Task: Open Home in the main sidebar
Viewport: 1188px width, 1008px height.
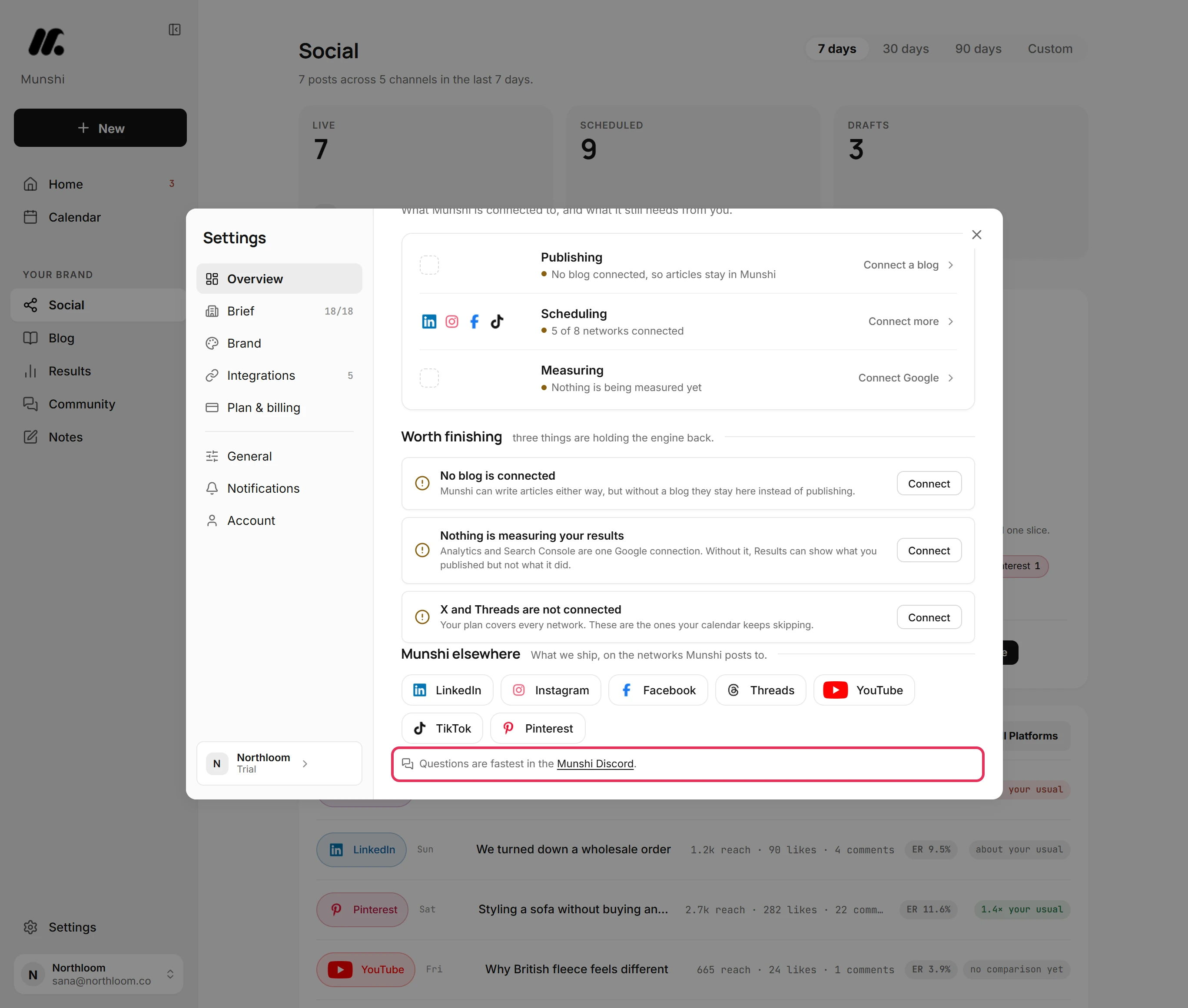Action: (98, 184)
